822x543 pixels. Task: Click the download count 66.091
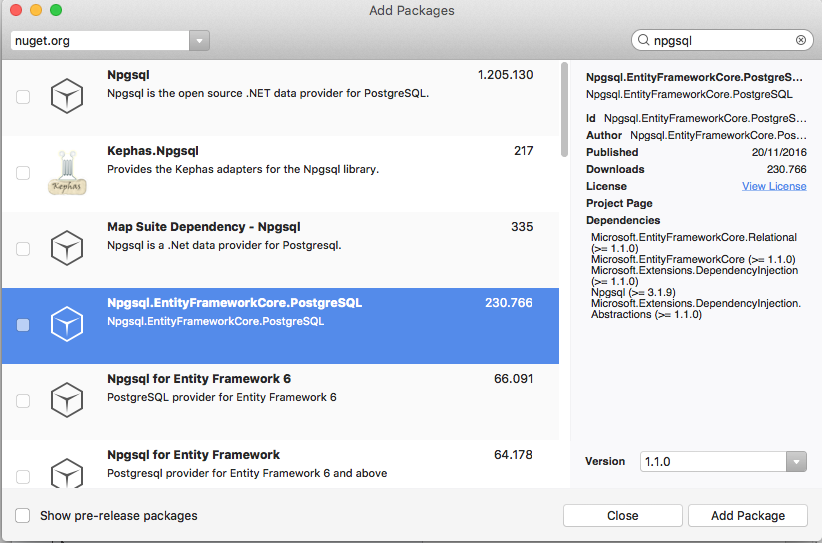coord(513,379)
